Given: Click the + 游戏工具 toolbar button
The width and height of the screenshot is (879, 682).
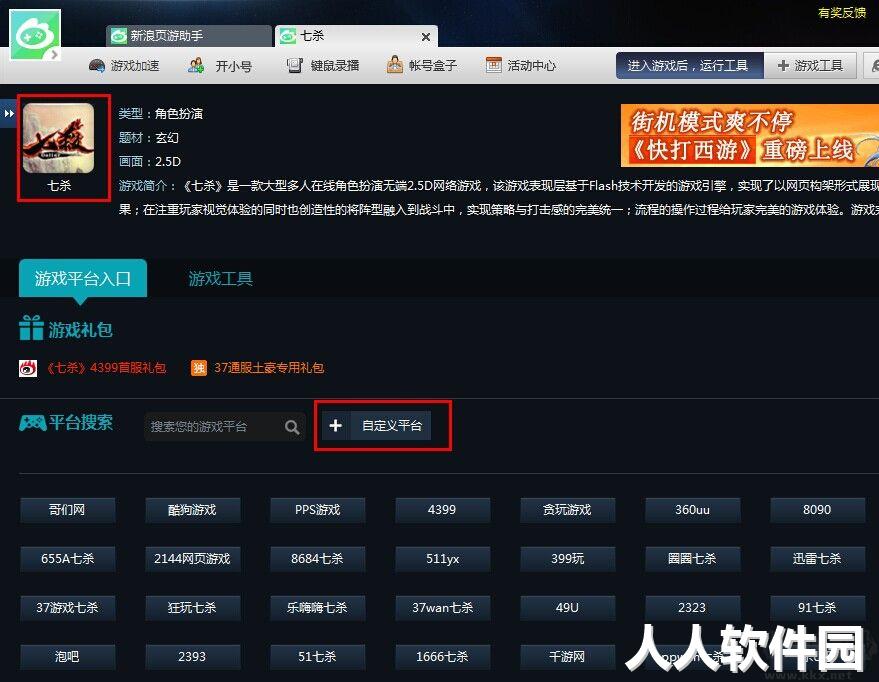Looking at the screenshot, I should coord(810,66).
